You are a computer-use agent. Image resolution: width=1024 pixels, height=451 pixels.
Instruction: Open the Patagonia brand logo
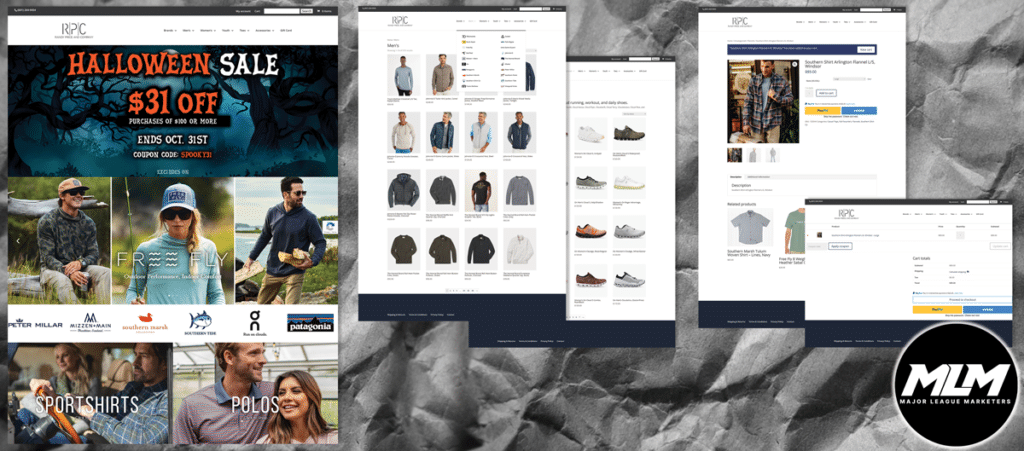(x=310, y=322)
